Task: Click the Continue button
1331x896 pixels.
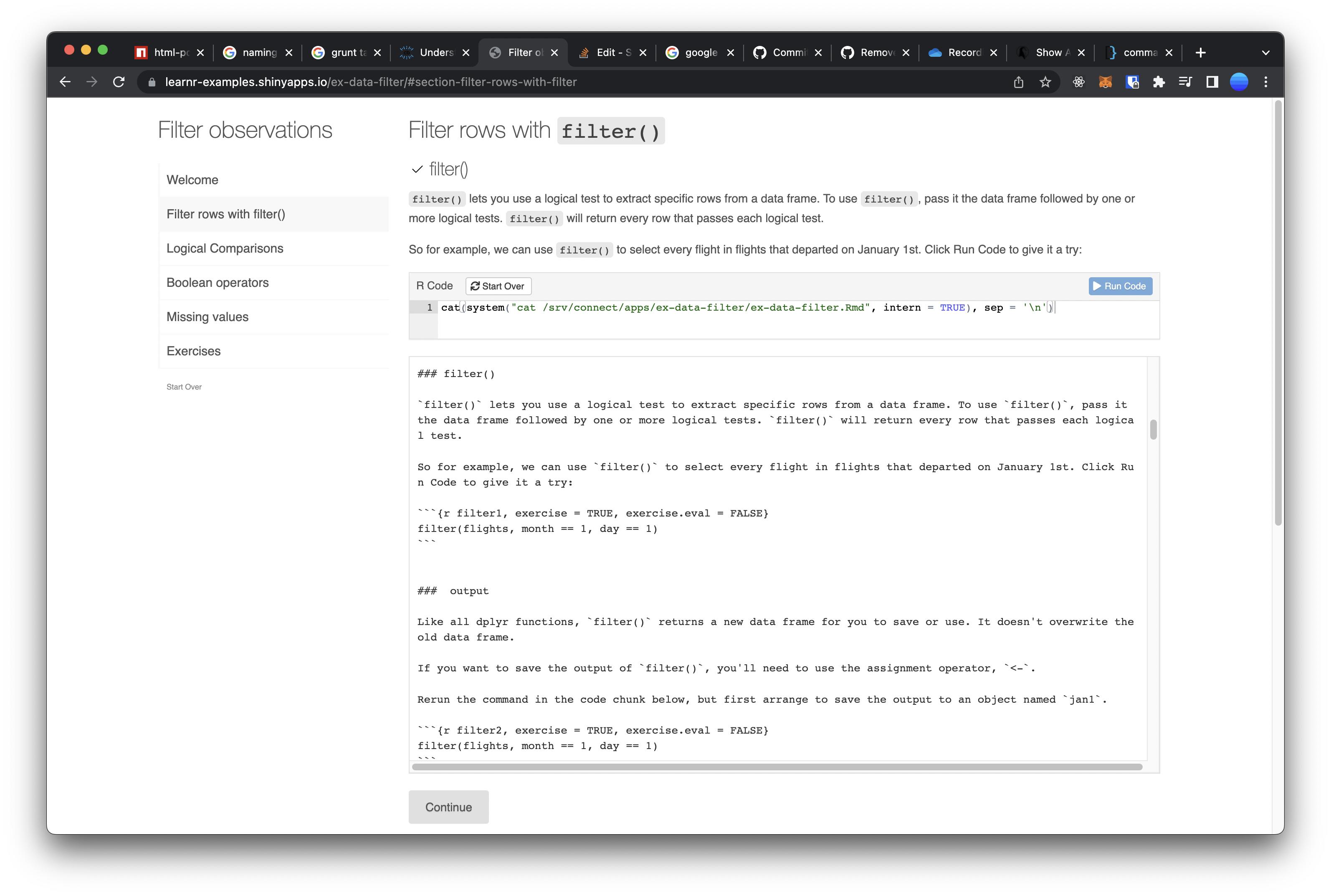Action: point(448,807)
